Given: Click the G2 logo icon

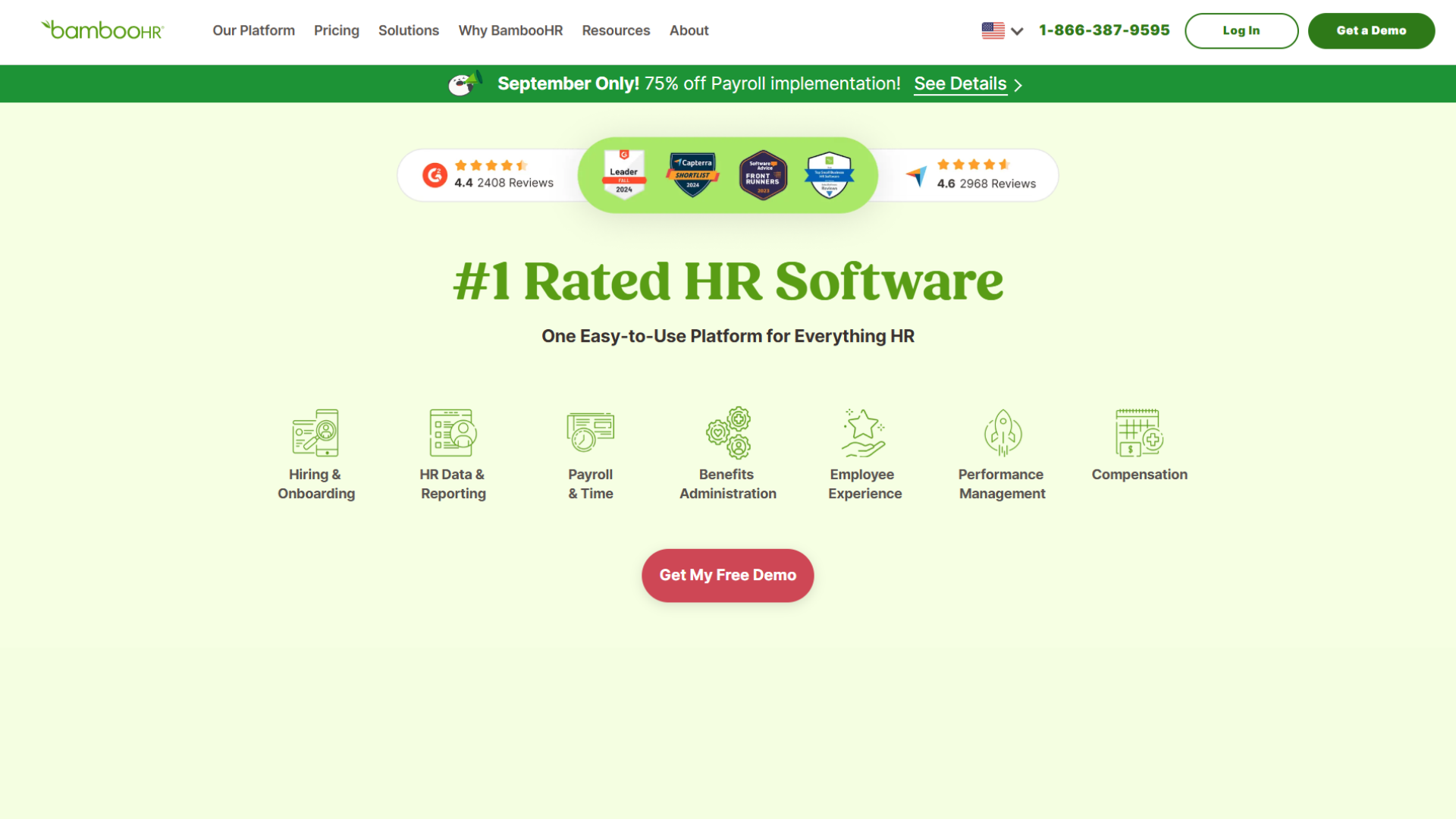Looking at the screenshot, I should tap(435, 175).
